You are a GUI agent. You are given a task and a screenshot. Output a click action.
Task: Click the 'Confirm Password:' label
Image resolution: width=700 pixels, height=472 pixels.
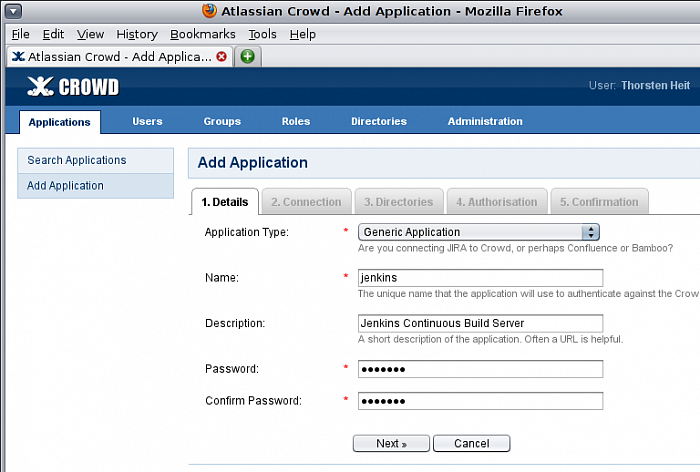[253, 401]
